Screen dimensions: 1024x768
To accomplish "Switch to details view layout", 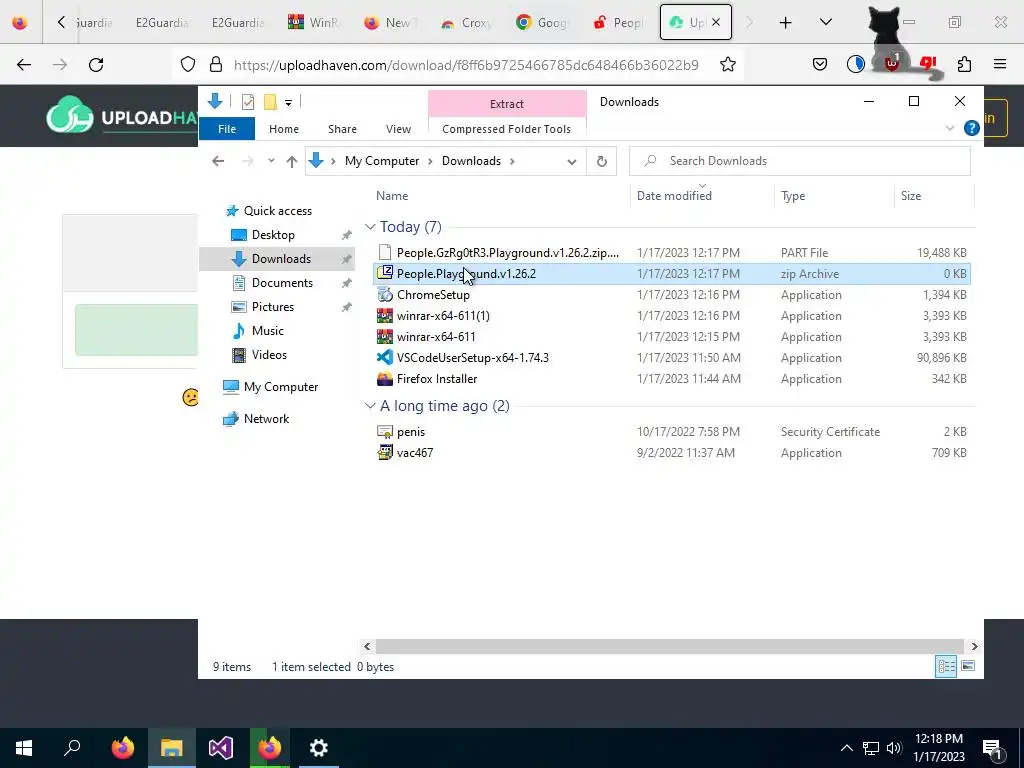I will 946,666.
